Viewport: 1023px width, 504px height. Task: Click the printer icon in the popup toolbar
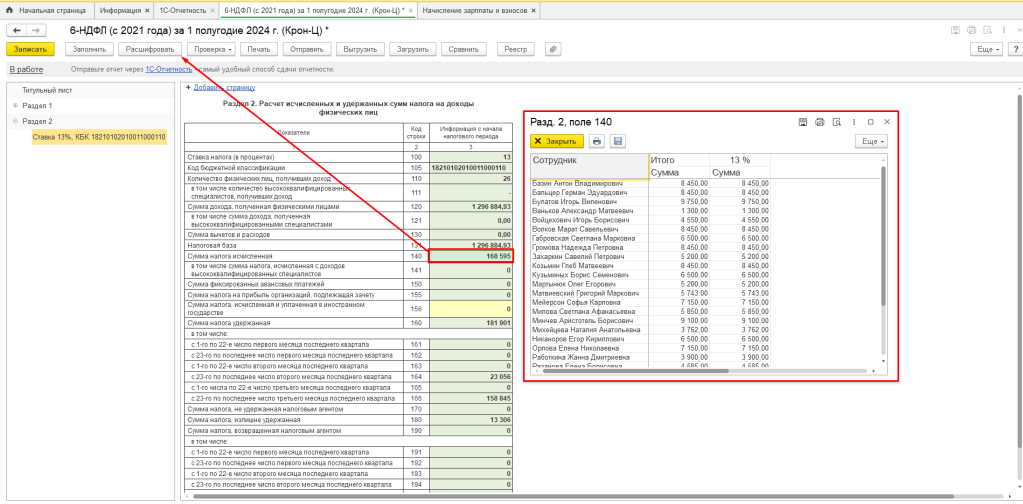[x=596, y=142]
